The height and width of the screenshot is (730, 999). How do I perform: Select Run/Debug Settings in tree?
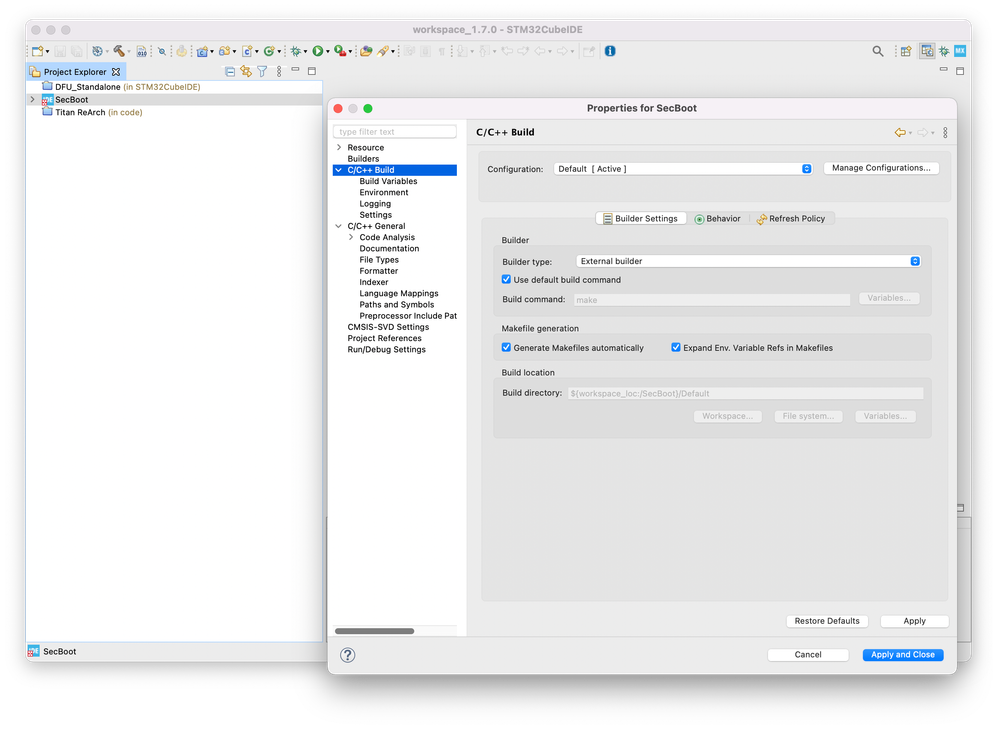(x=386, y=350)
